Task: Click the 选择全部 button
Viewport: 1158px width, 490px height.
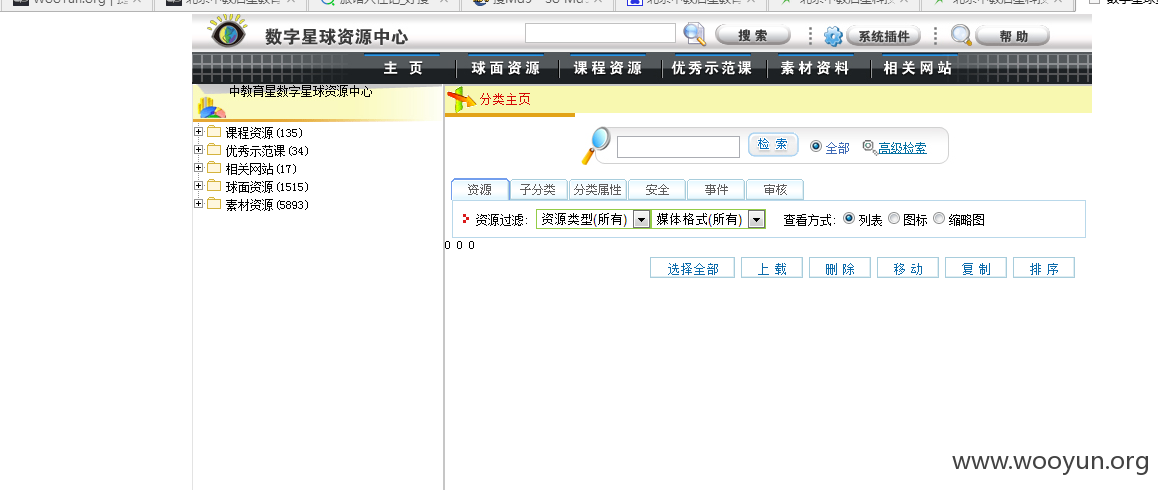Action: tap(693, 268)
